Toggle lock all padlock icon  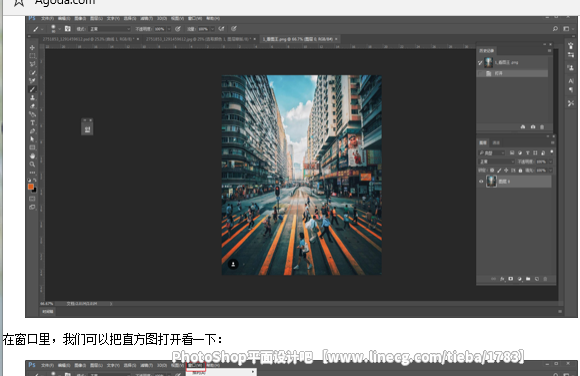(x=520, y=170)
